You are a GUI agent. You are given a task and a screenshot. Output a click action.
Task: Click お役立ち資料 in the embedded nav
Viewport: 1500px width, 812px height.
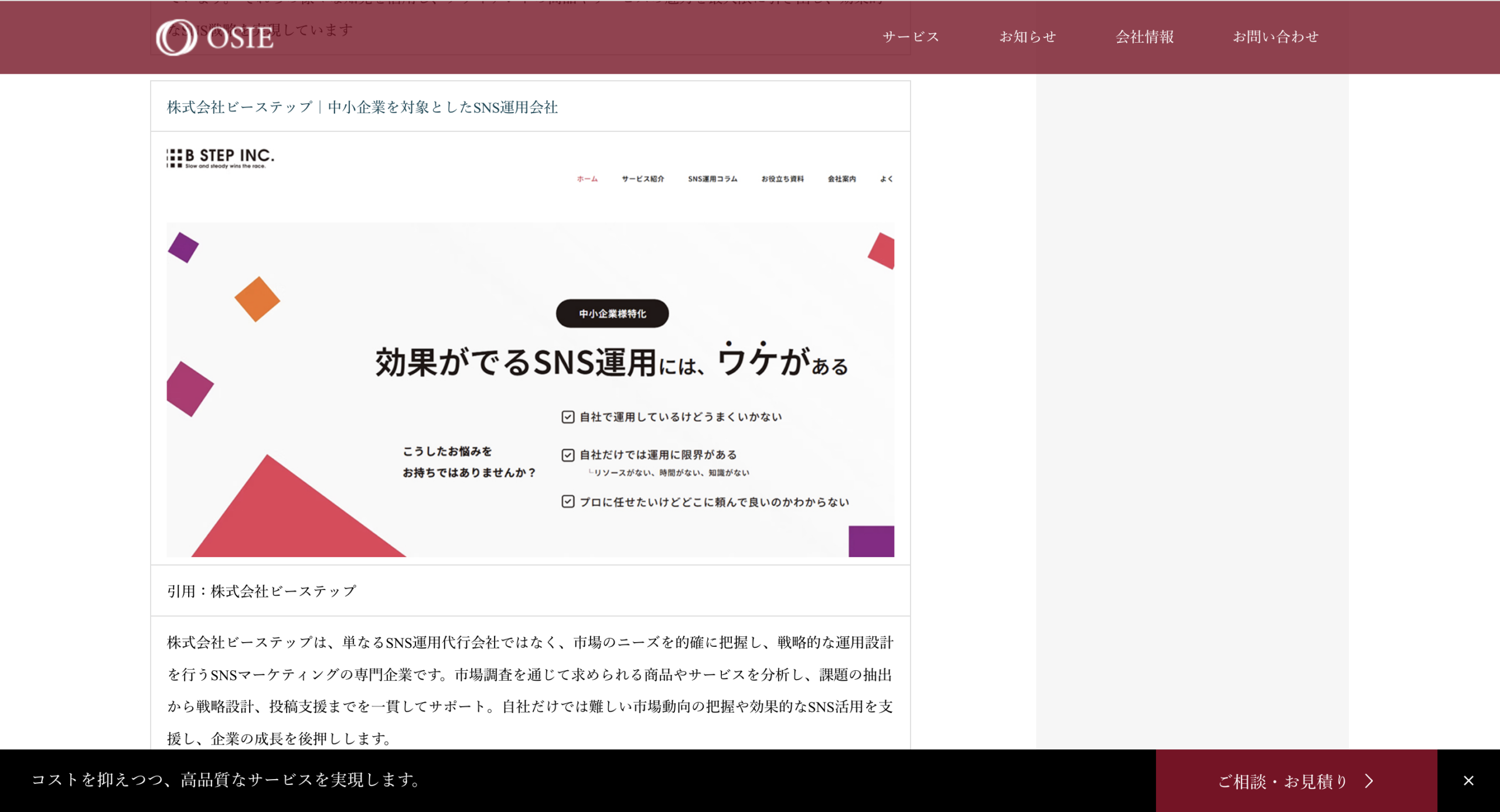point(782,179)
